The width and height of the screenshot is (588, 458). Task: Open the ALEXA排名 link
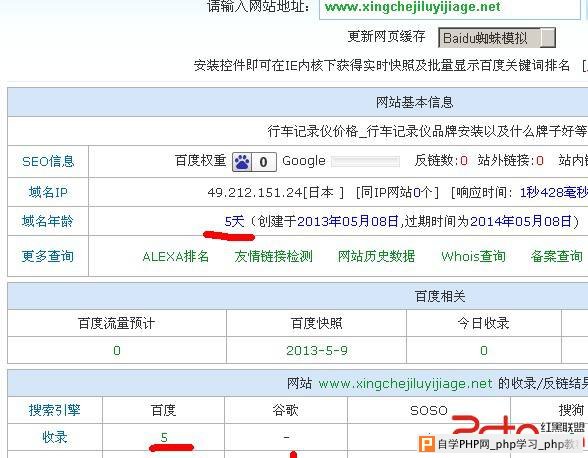click(176, 257)
